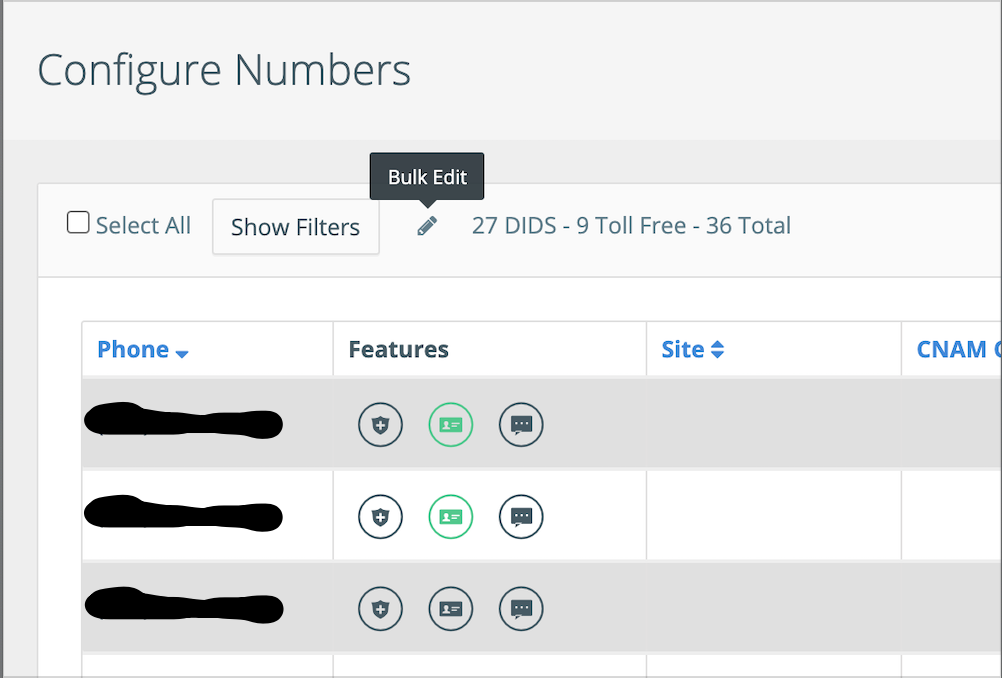Click the Features column header text

point(399,350)
